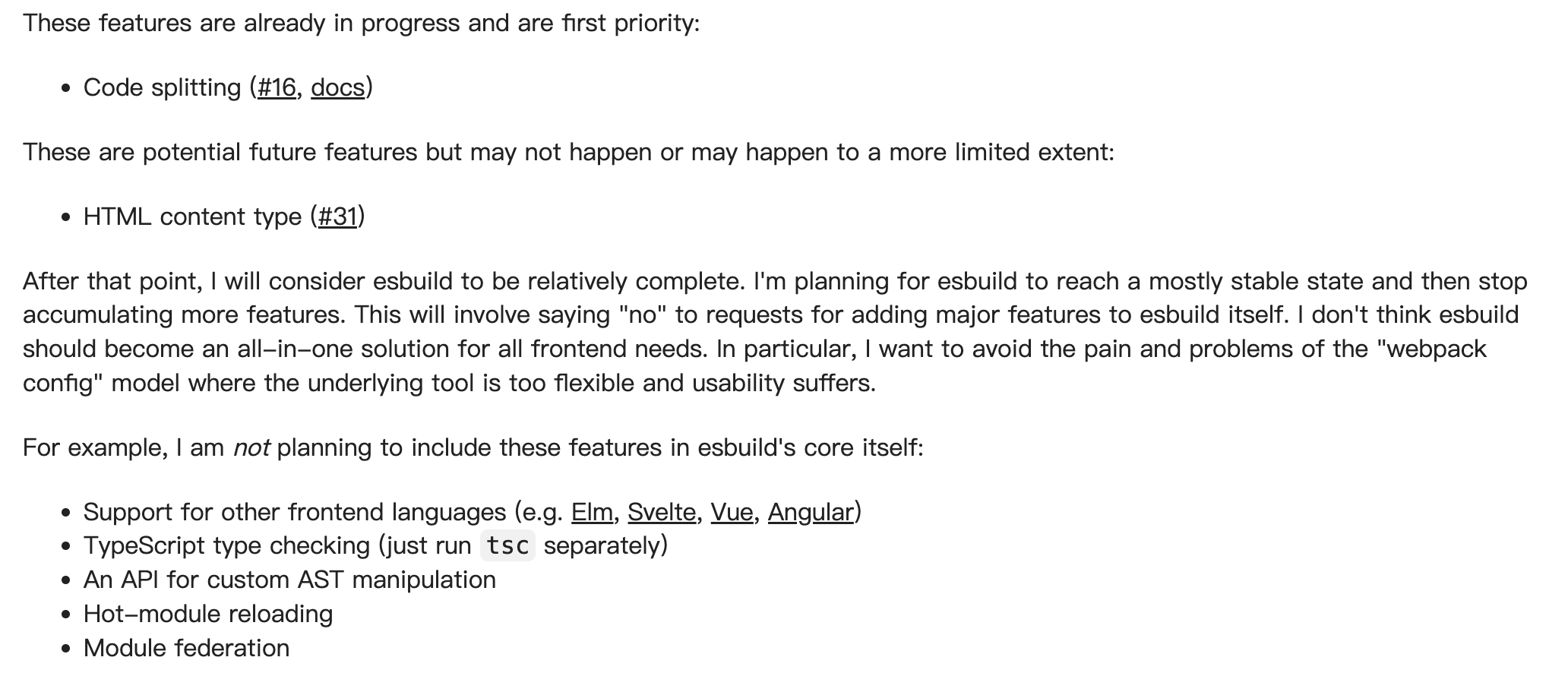
Task: Click the "HTML content type" bullet text
Action: [x=192, y=217]
